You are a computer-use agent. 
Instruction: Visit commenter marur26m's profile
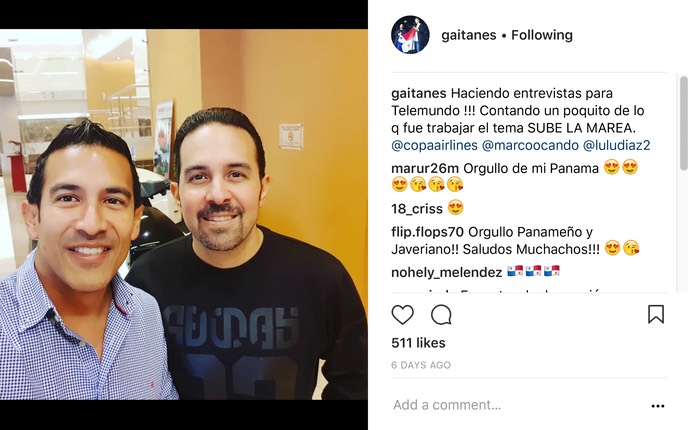coord(425,168)
